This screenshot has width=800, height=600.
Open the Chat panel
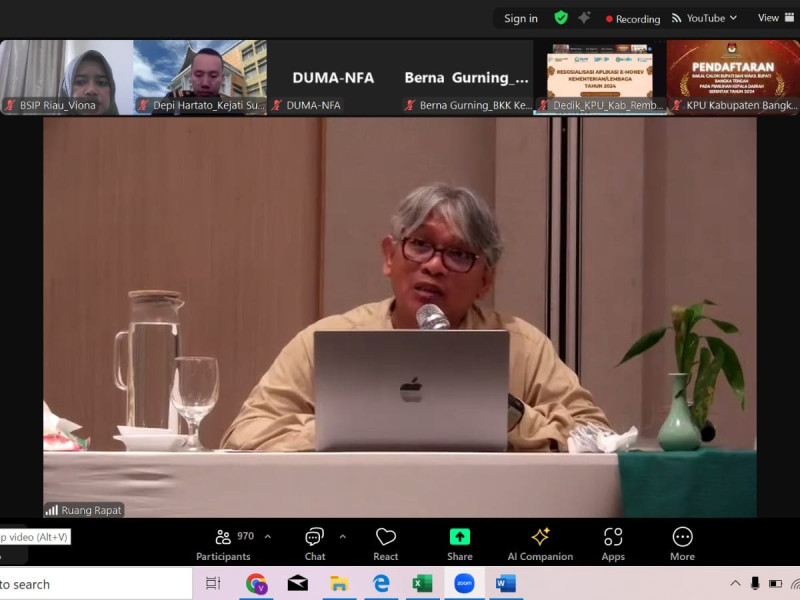315,543
